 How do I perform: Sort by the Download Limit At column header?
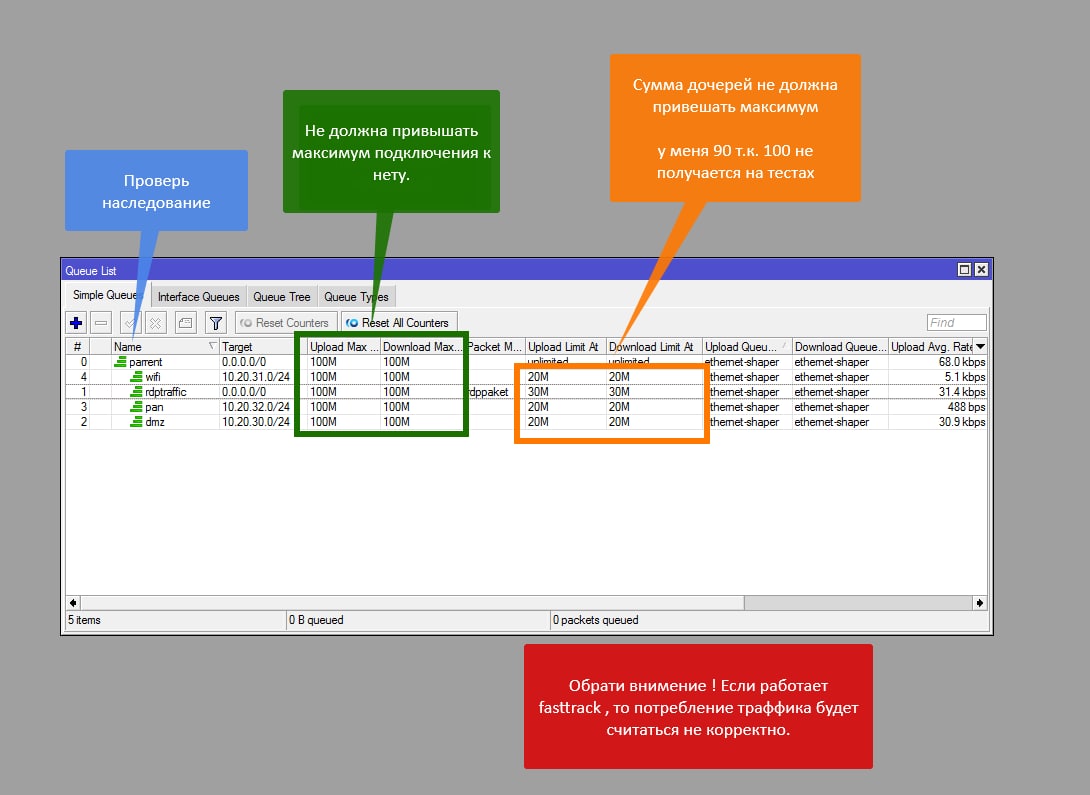click(654, 346)
